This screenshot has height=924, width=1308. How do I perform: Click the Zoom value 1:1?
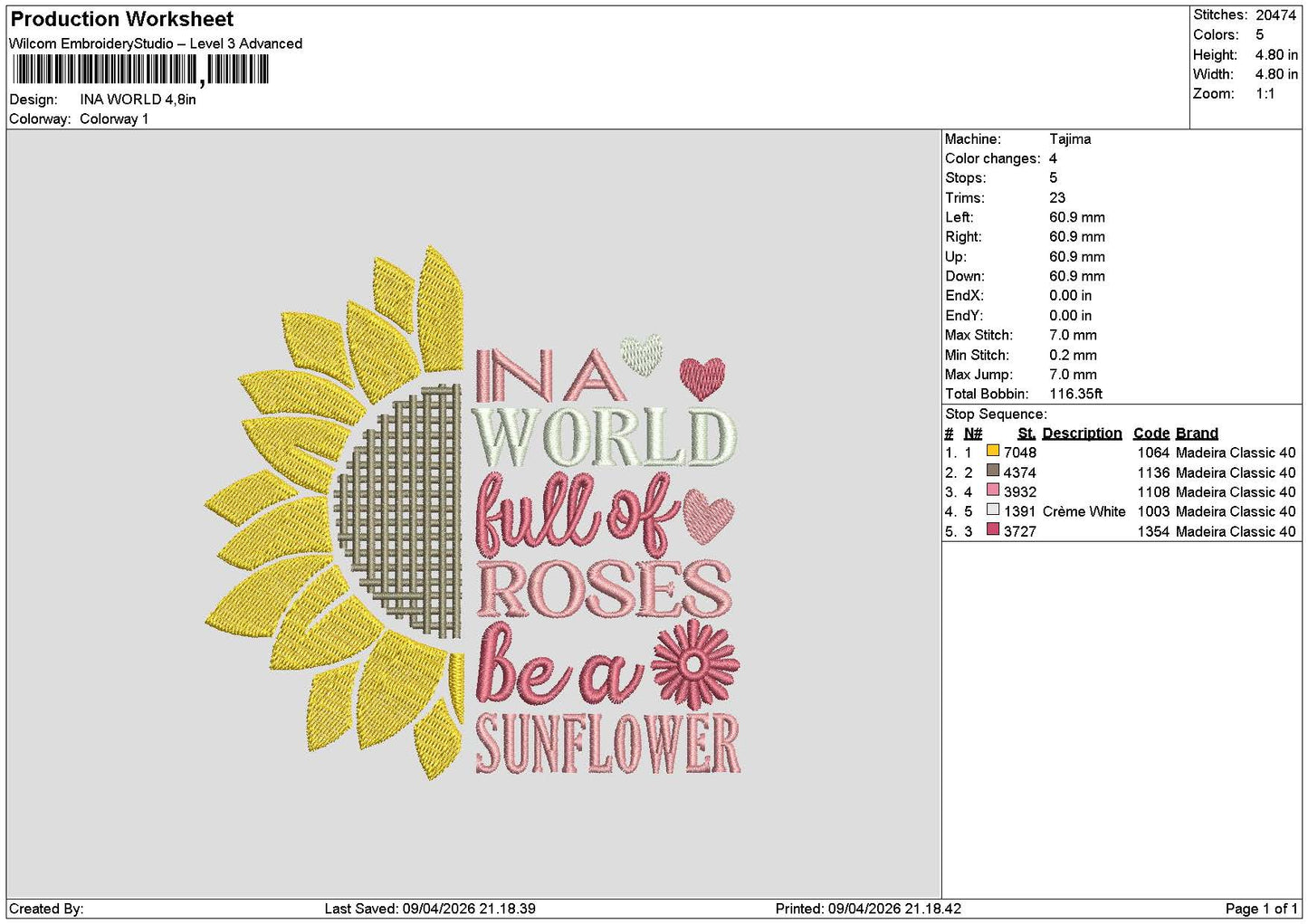coord(1265,94)
